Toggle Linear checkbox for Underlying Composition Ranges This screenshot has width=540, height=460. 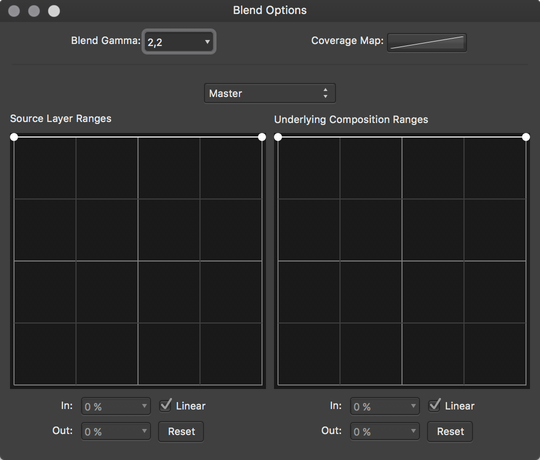[435, 405]
